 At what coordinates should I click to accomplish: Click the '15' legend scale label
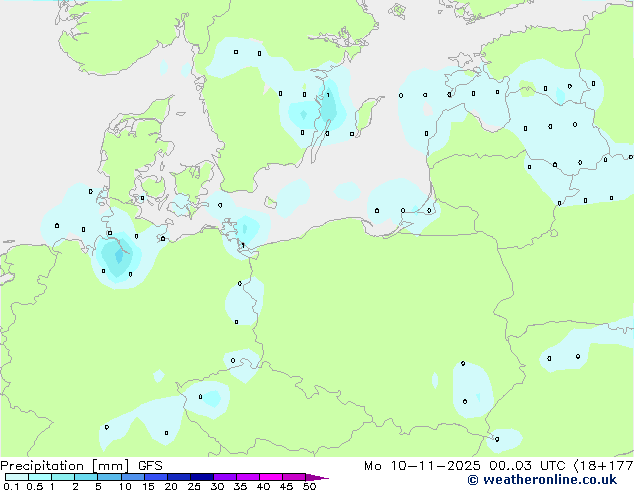[x=148, y=486]
